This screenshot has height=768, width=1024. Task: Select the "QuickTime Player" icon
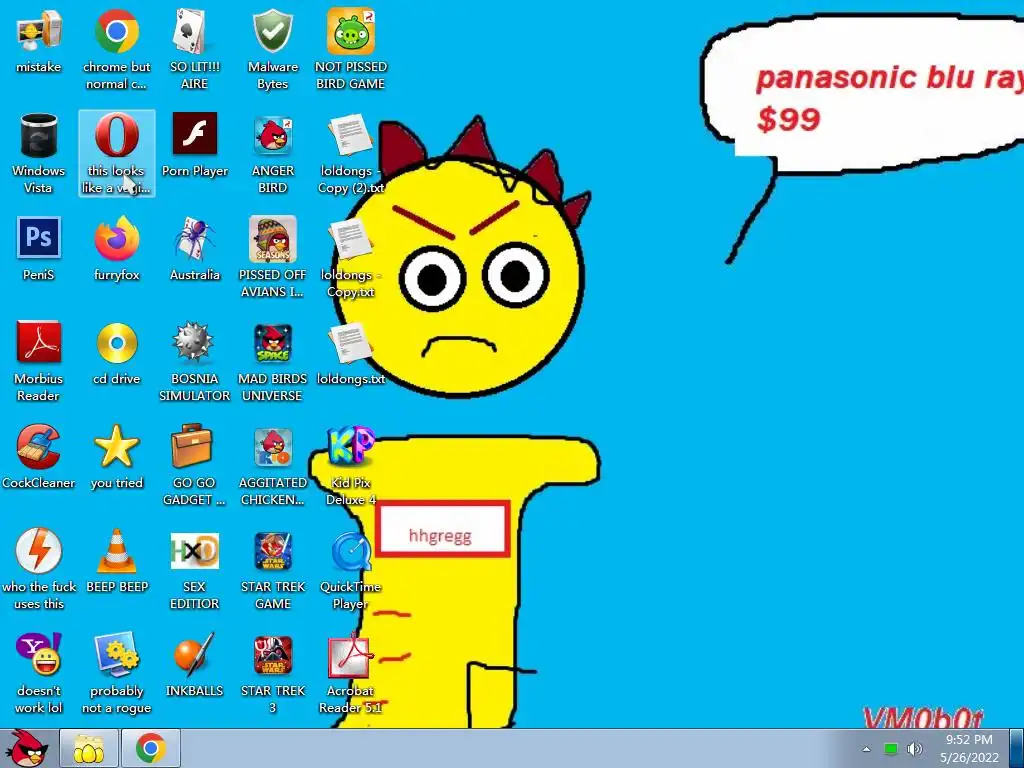(x=351, y=551)
